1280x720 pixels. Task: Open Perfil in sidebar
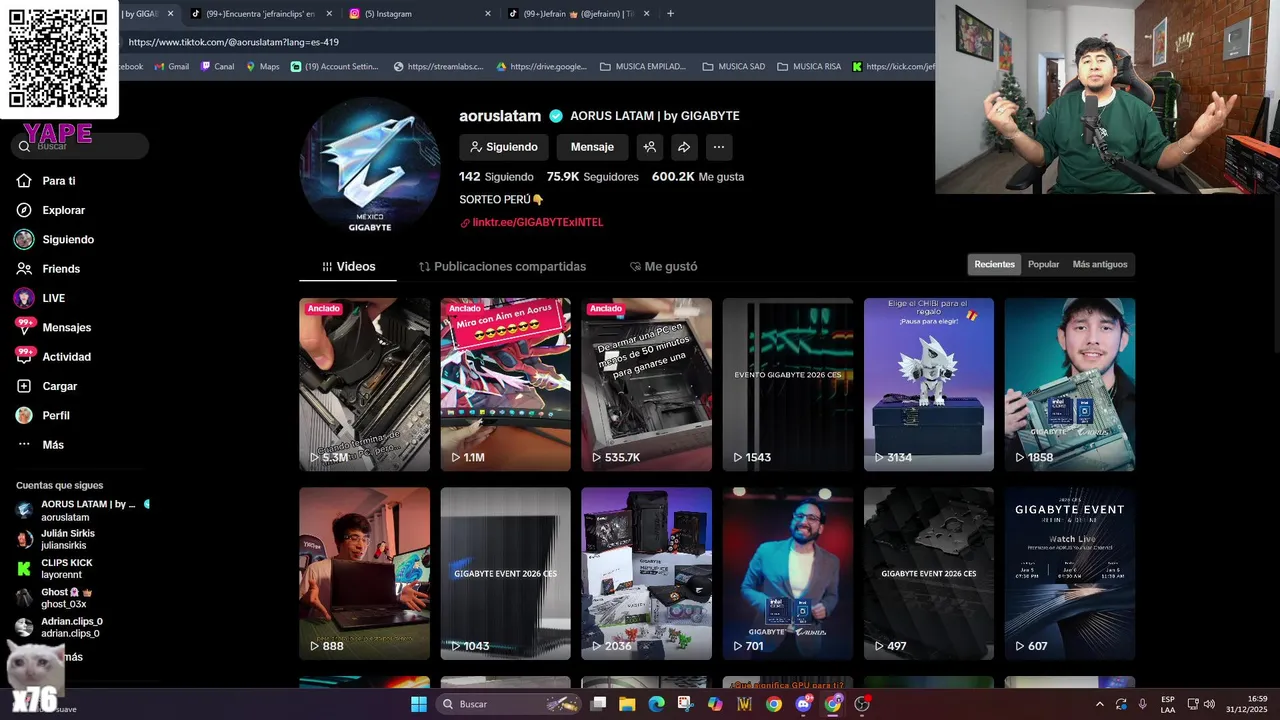click(x=43, y=415)
